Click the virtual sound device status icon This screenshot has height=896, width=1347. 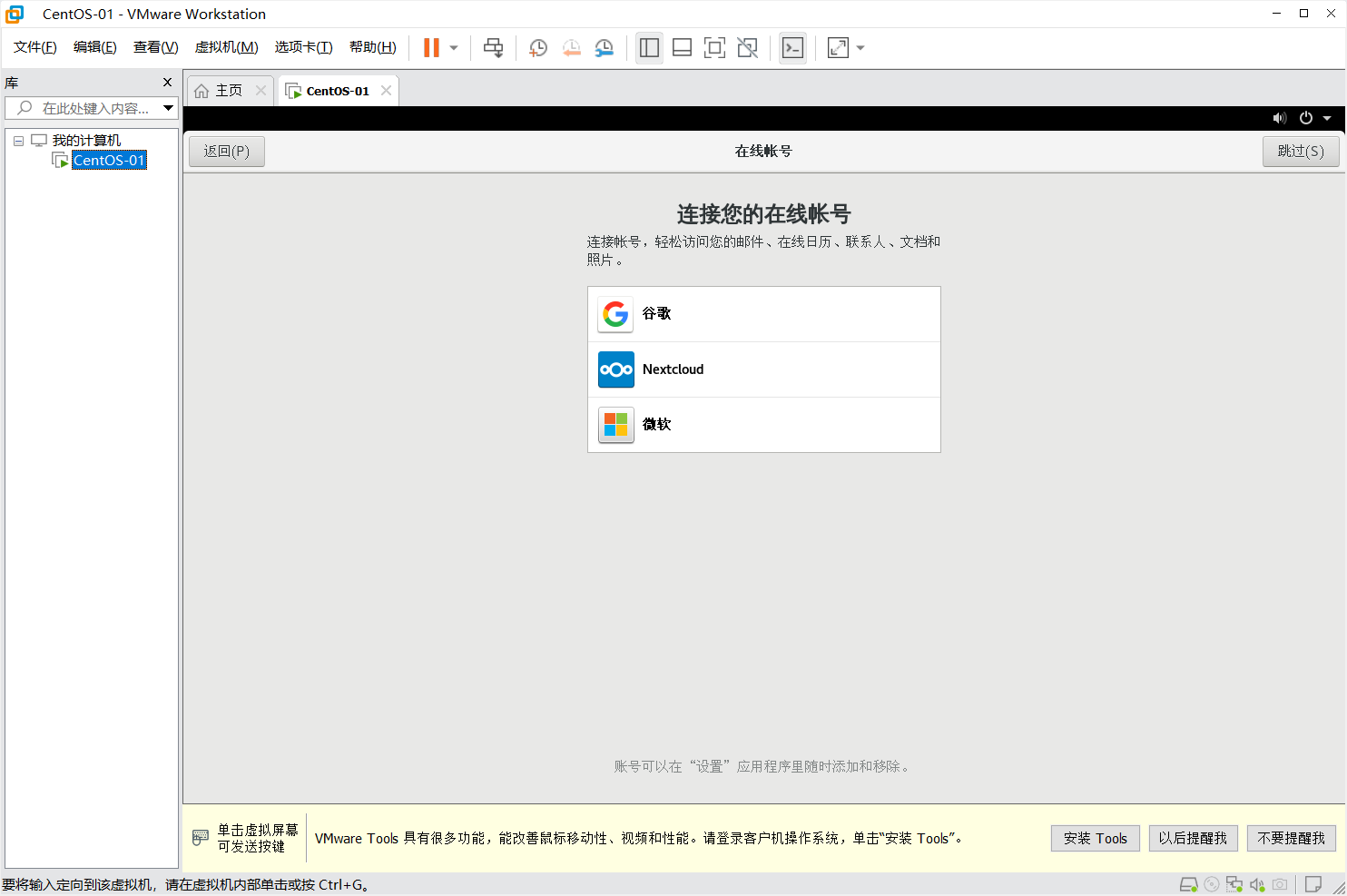1257,883
